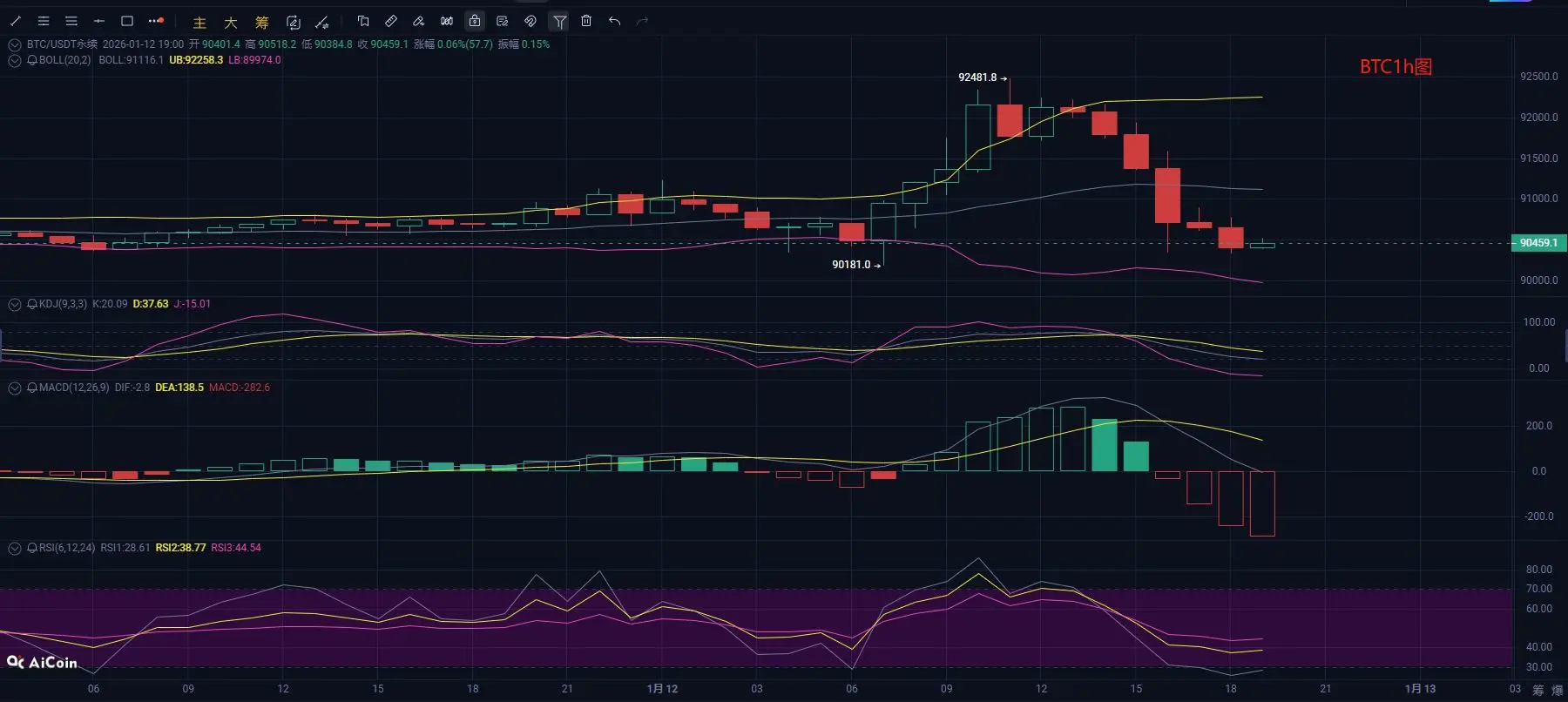Click the 大 large-order indicator button
Viewport: 1568px width, 702px height.
tap(231, 23)
